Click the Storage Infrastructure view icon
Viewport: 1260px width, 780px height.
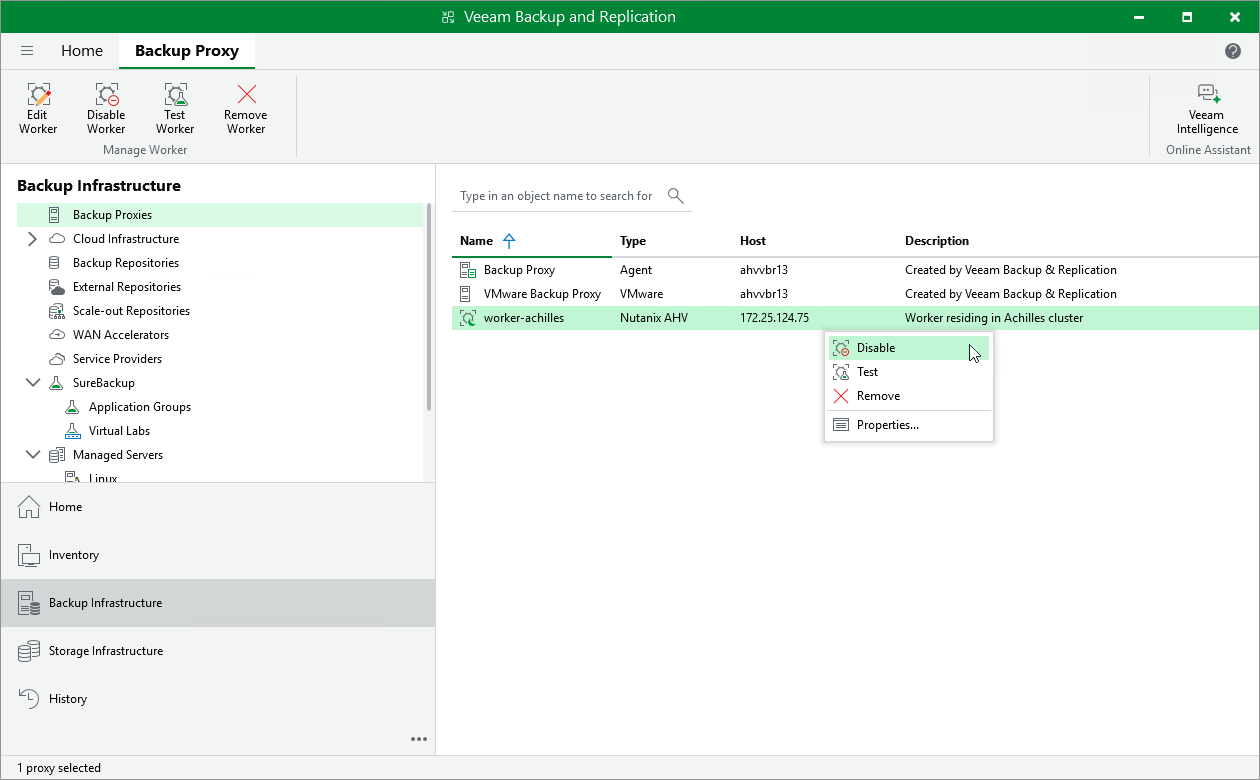coord(29,651)
